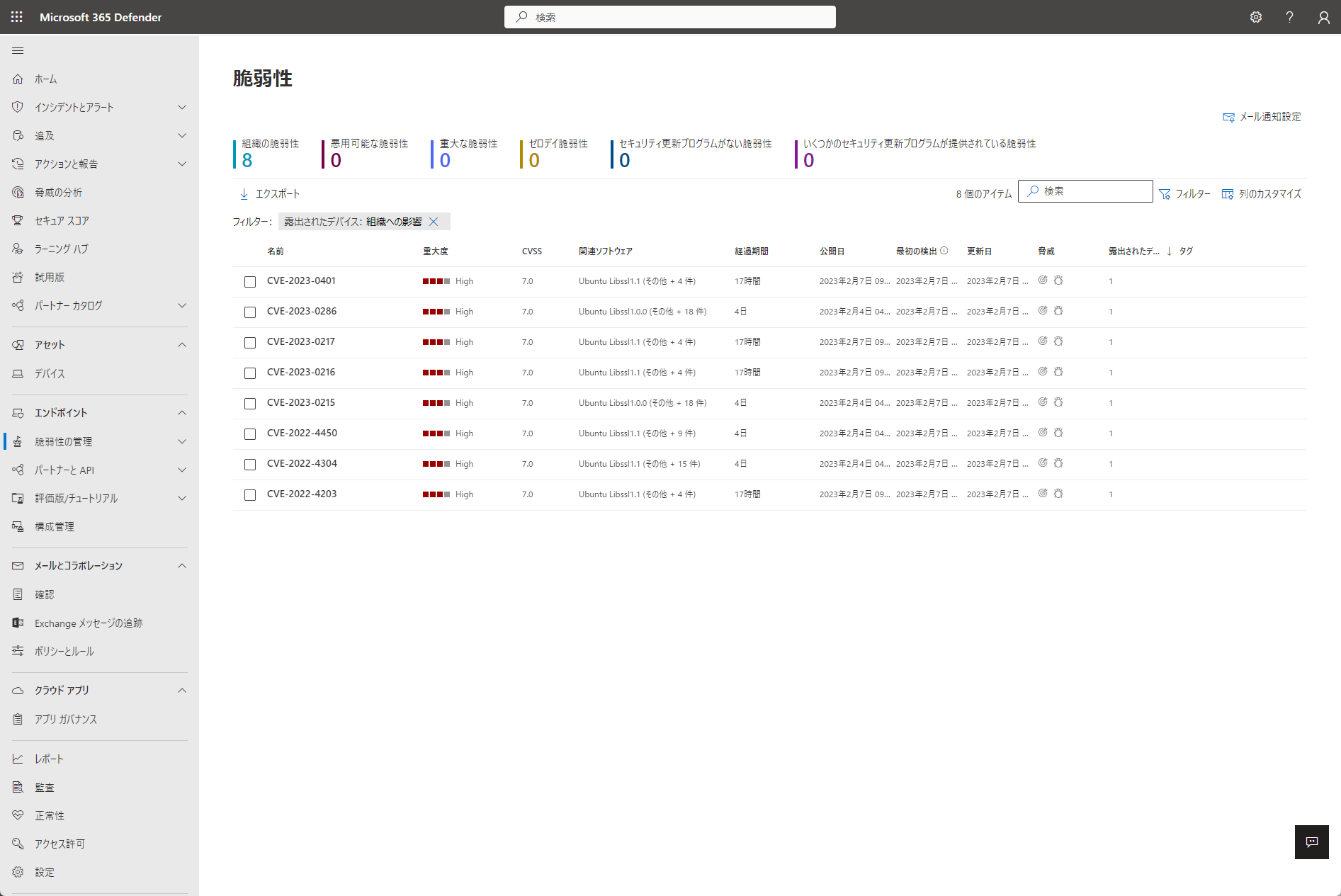
Task: Click the 構成管理 icon
Action: pyautogui.click(x=18, y=526)
